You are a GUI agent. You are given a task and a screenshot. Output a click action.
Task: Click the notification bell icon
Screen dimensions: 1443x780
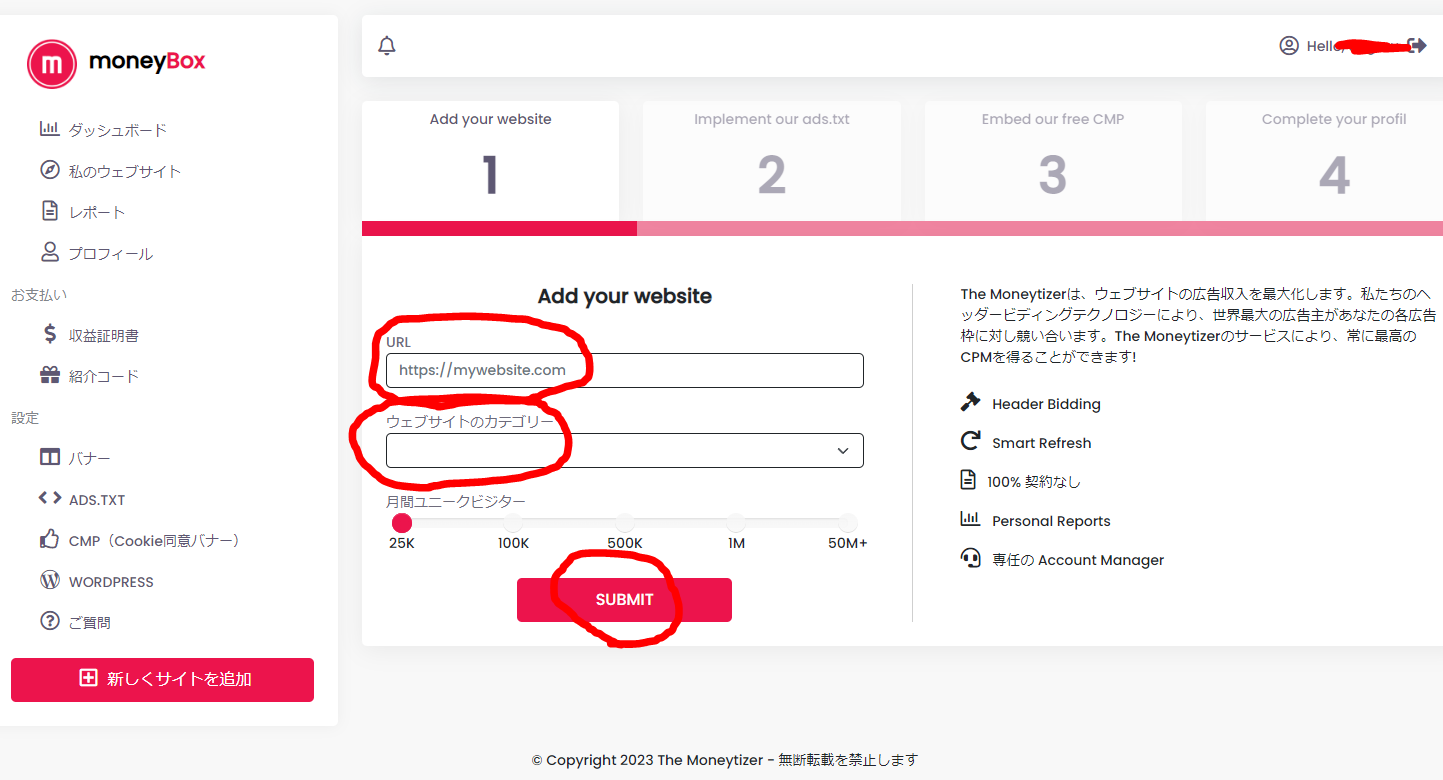pos(387,46)
